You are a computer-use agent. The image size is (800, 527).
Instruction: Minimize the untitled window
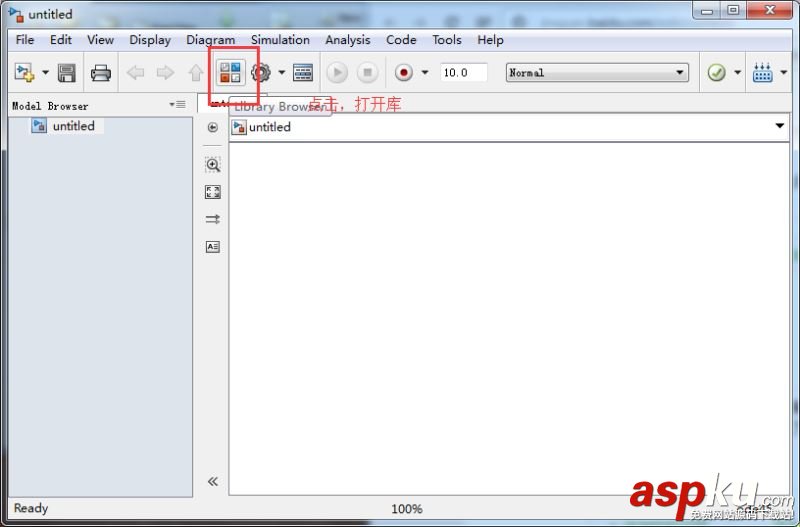click(707, 10)
